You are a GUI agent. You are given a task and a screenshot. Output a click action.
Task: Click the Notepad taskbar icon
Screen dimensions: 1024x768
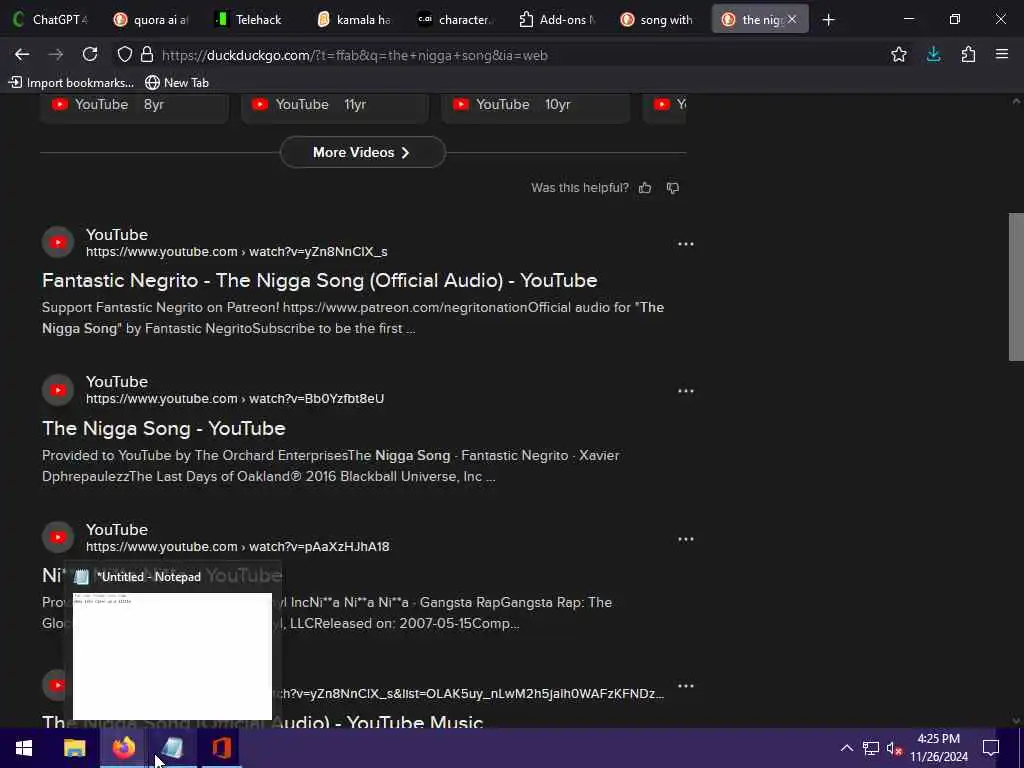pos(172,748)
